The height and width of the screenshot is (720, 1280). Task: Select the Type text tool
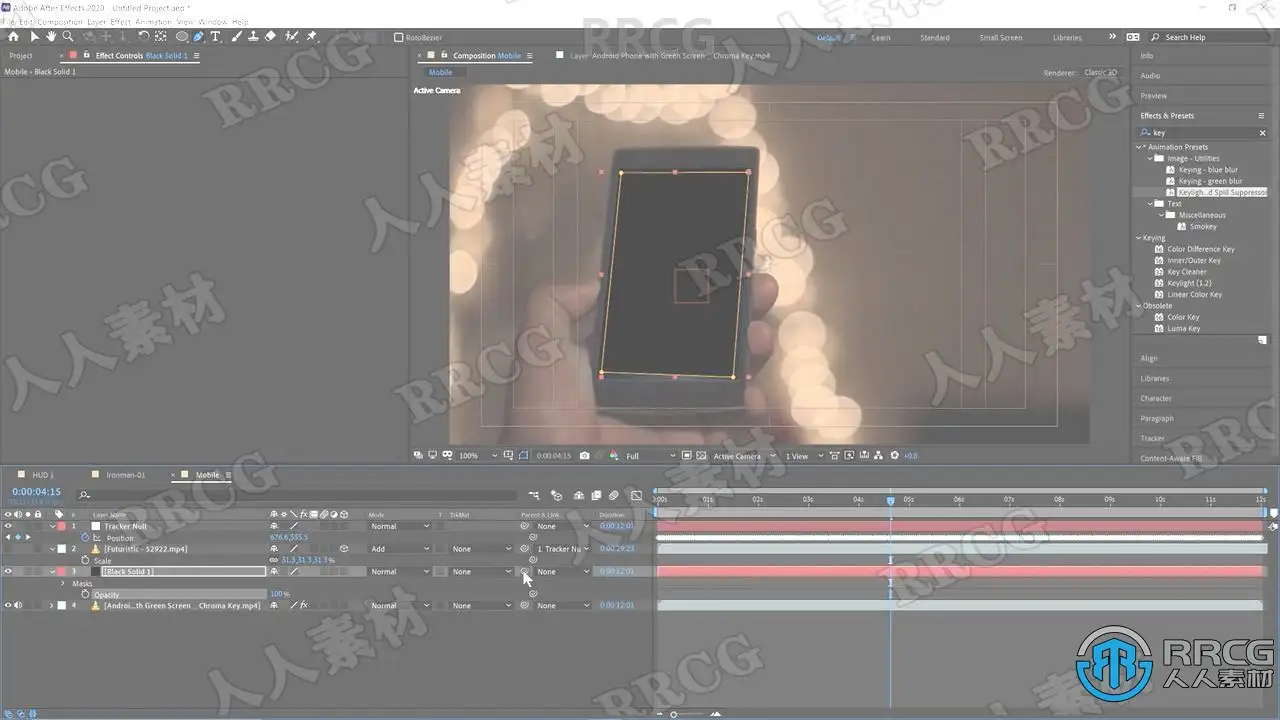(x=215, y=37)
